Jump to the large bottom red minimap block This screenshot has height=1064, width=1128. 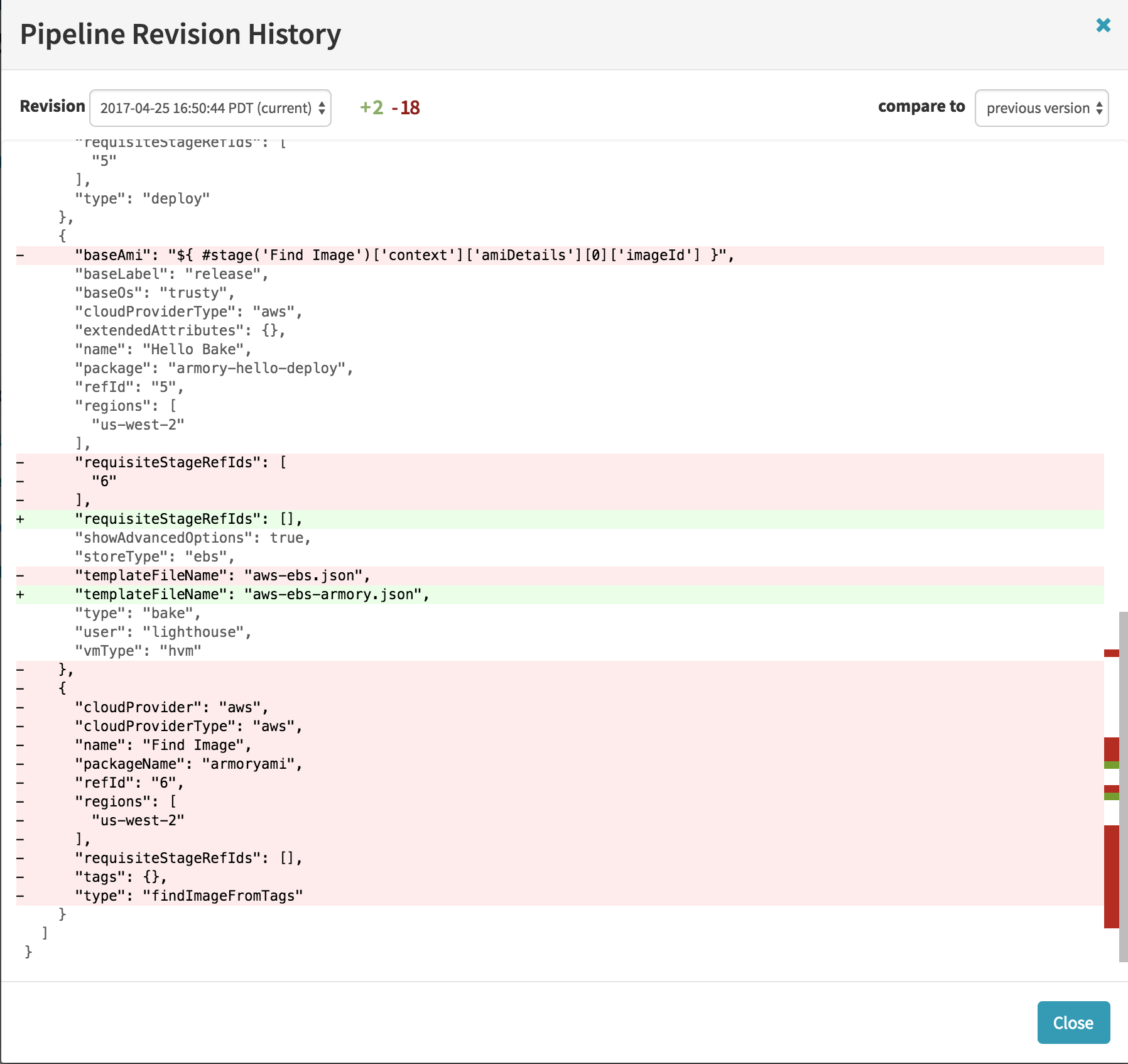pos(1111,876)
